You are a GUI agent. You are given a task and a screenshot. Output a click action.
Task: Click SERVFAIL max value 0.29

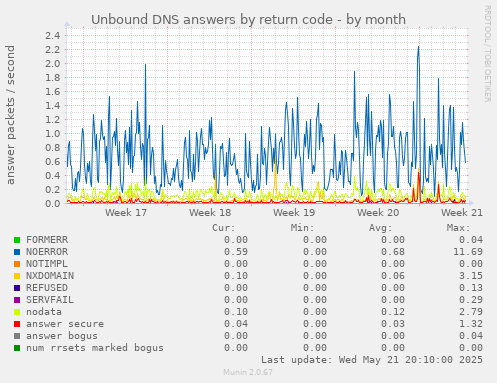(x=471, y=300)
